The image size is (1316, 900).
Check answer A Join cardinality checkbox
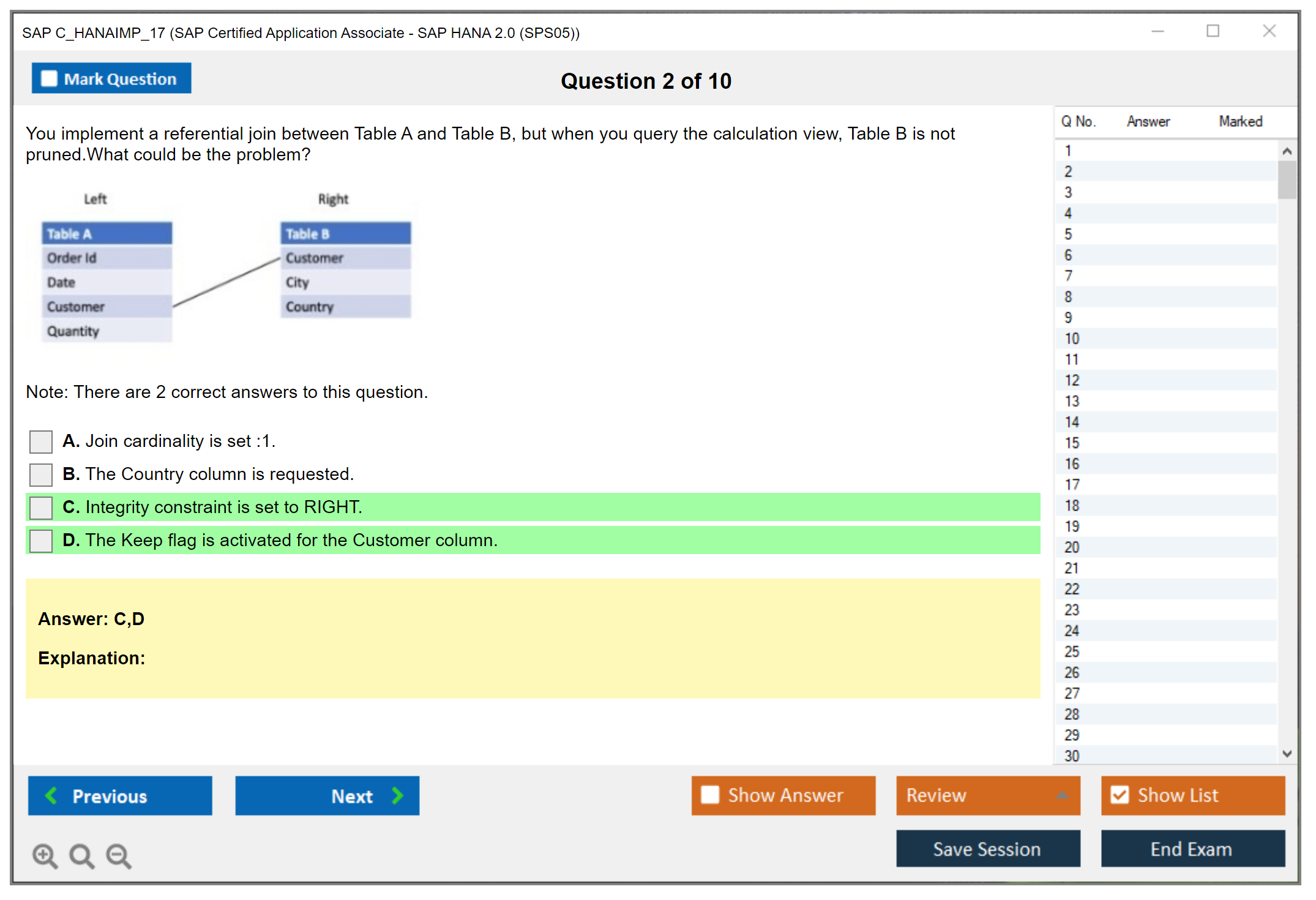pyautogui.click(x=41, y=441)
